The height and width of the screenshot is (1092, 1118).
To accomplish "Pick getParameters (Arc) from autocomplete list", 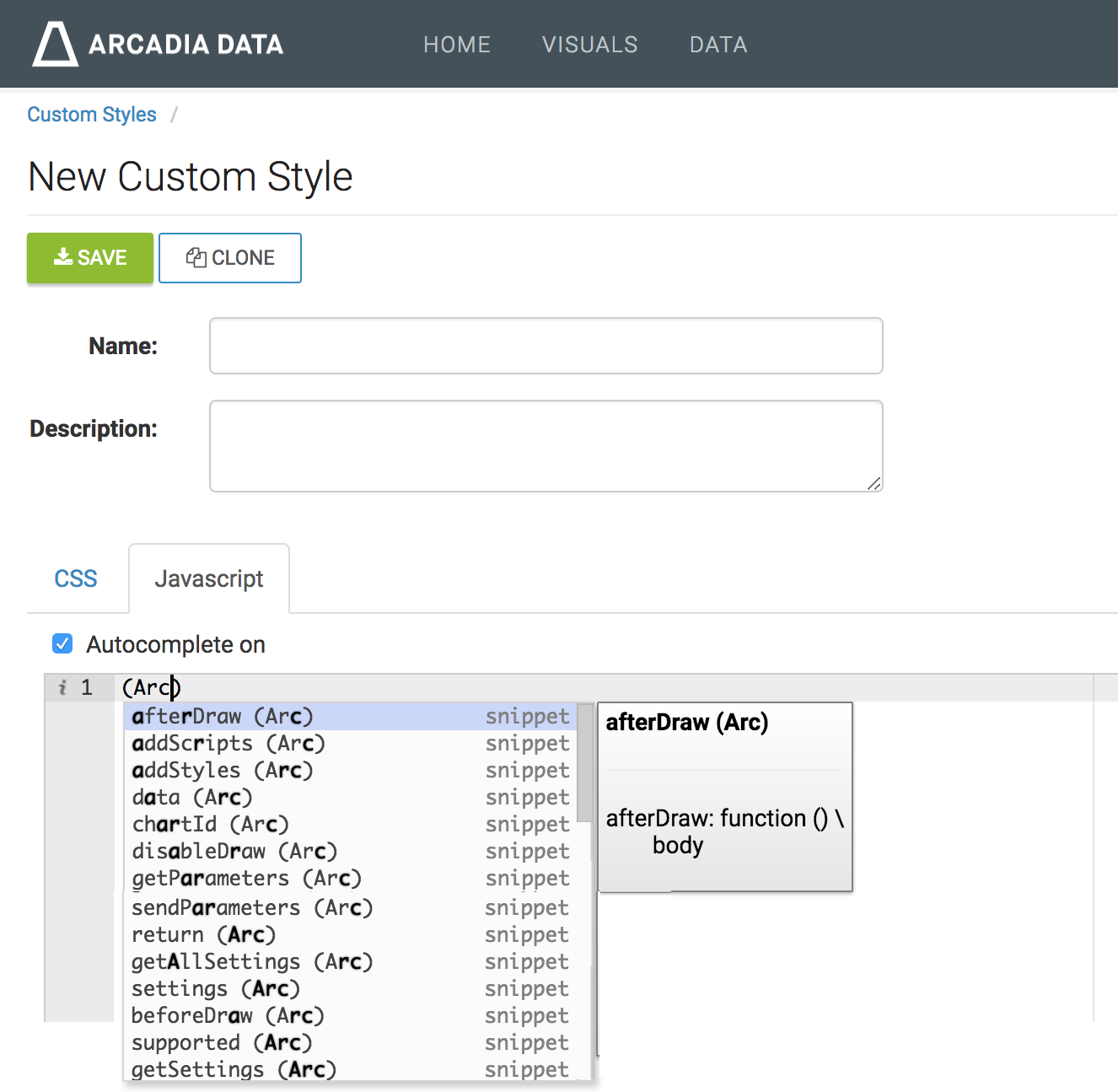I will tap(246, 879).
